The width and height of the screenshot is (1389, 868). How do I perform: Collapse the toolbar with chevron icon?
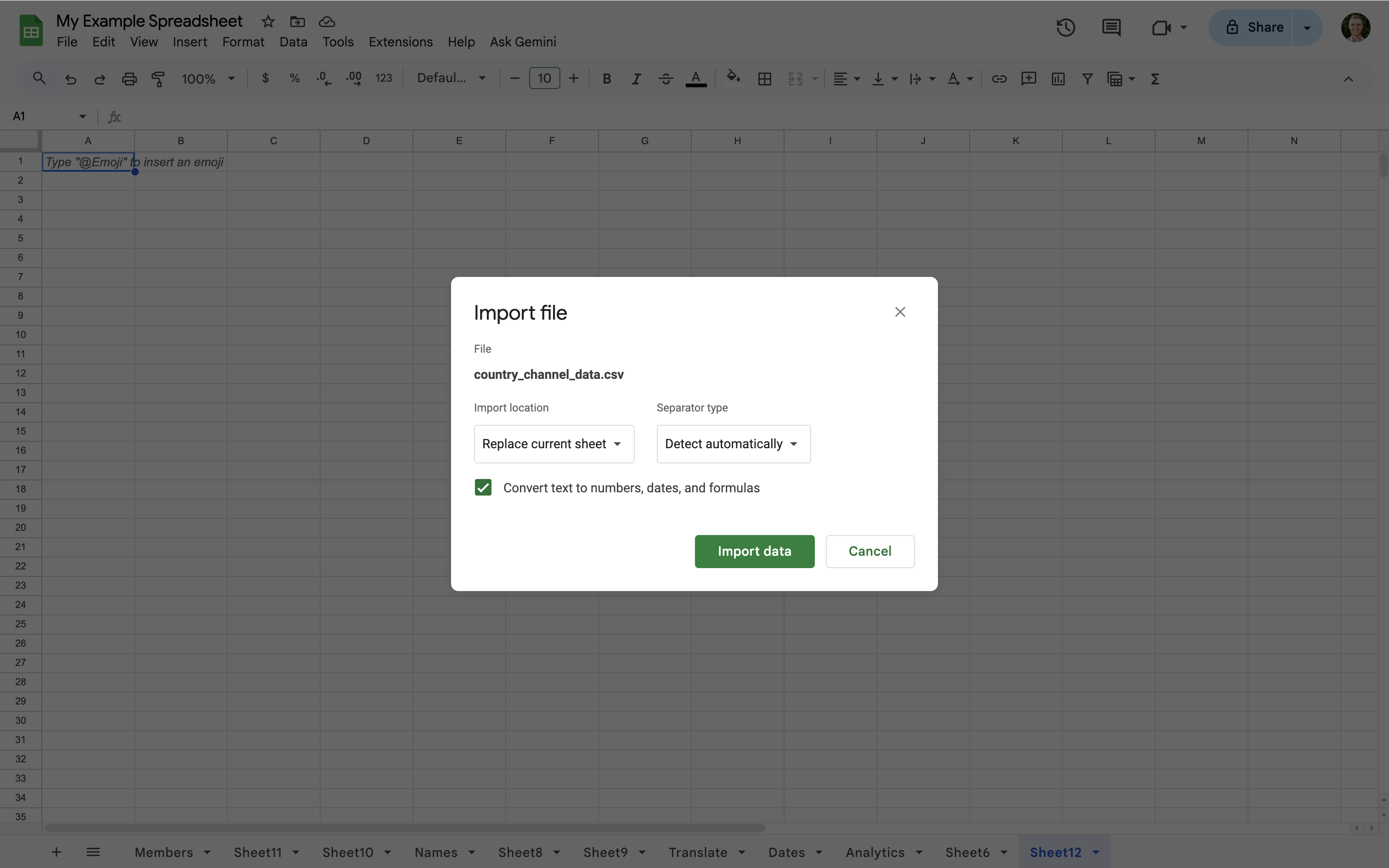click(1348, 79)
